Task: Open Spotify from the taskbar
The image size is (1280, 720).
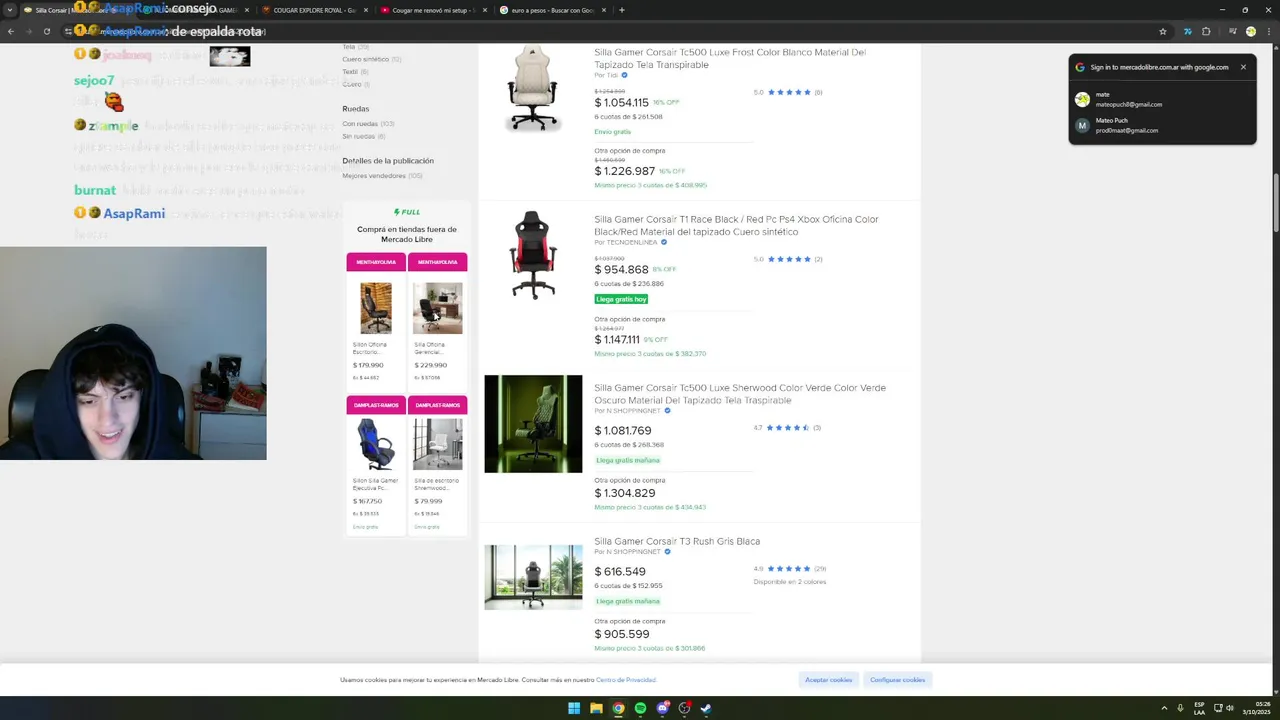Action: [x=640, y=708]
